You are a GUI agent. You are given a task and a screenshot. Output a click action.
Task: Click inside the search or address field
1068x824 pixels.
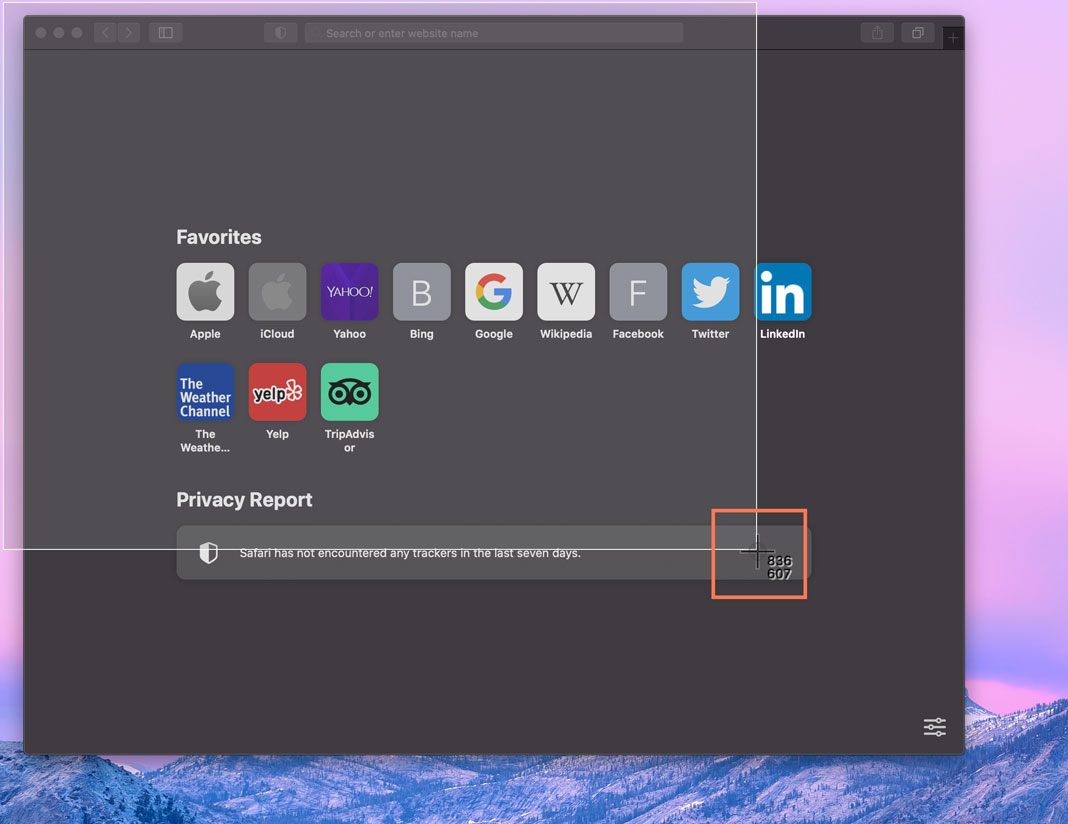pos(494,32)
